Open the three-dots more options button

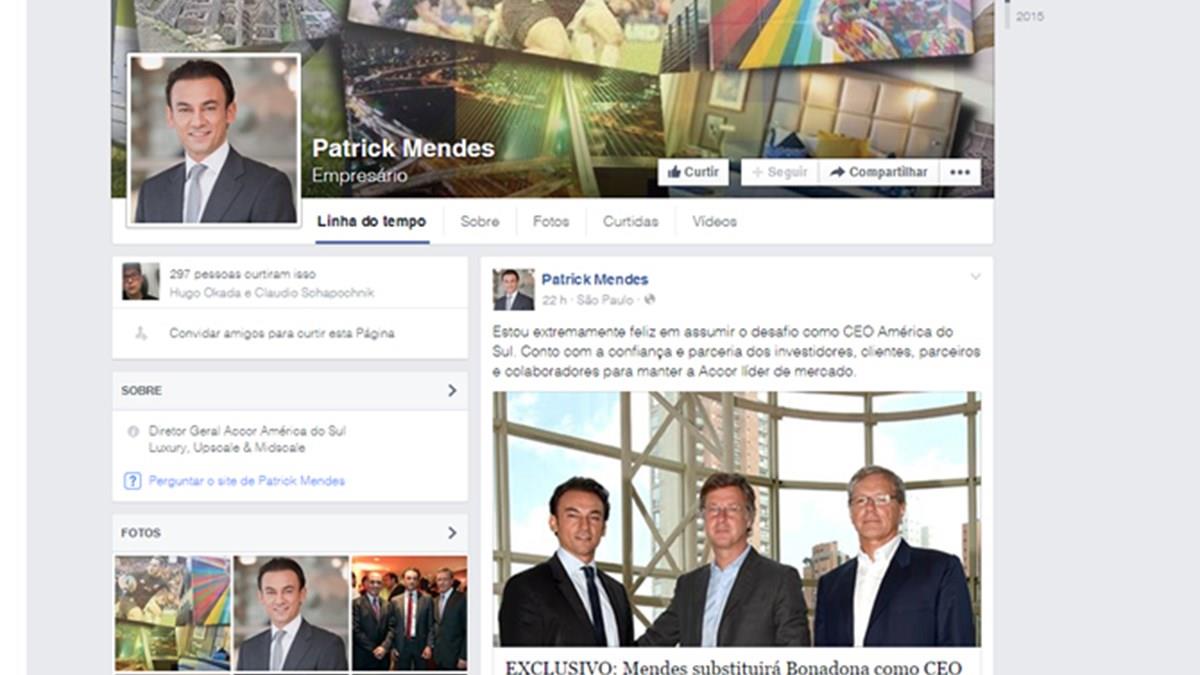coord(960,172)
